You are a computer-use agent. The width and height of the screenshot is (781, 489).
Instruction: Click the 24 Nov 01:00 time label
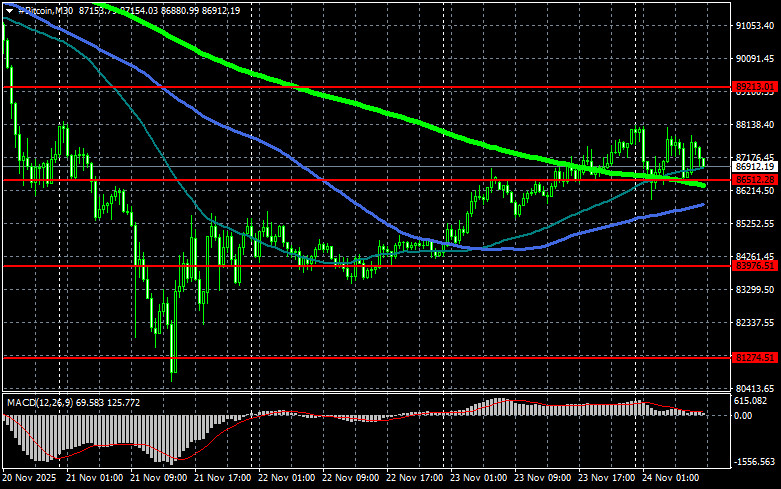[x=670, y=478]
